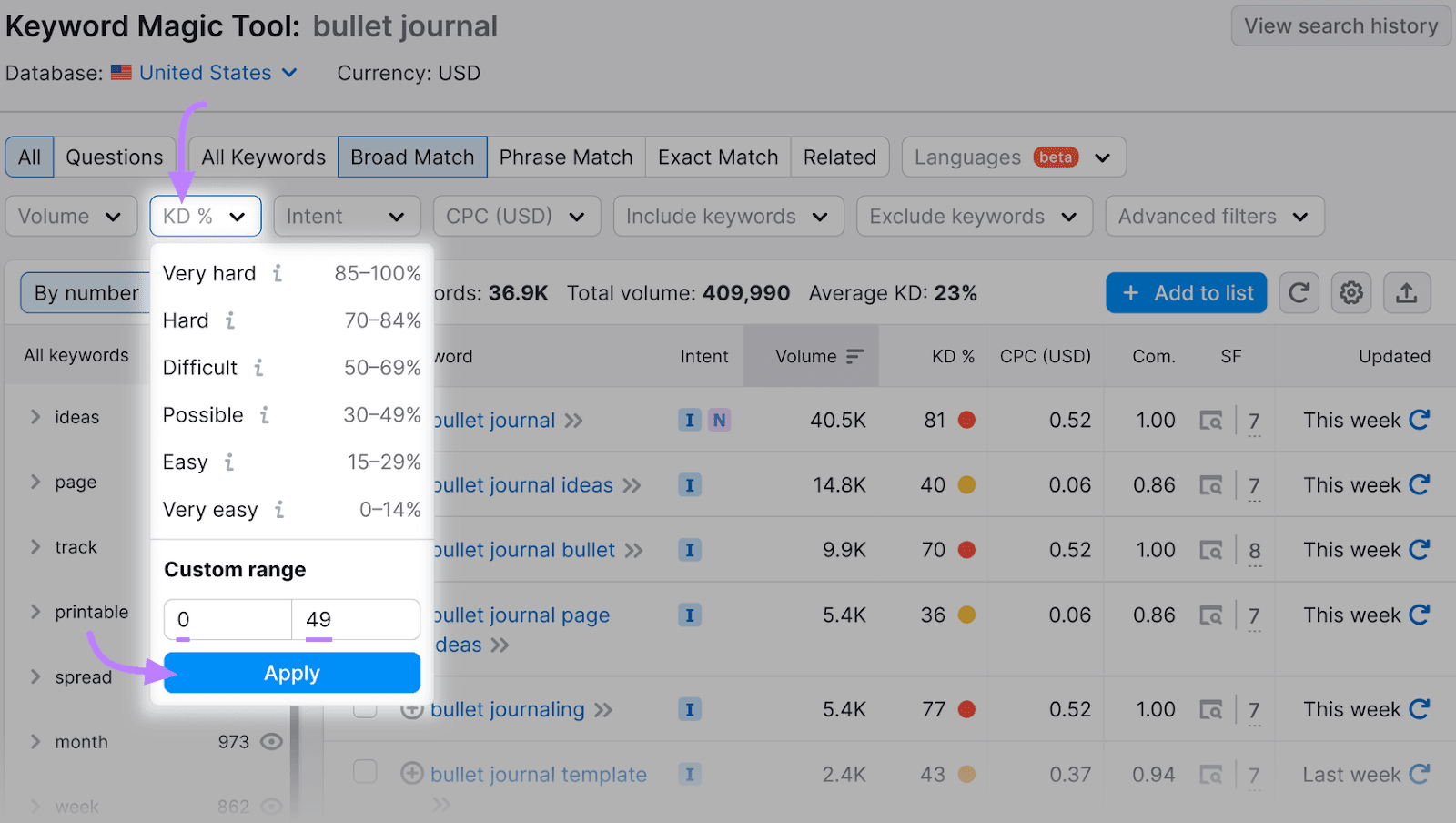Image resolution: width=1456 pixels, height=823 pixels.
Task: Click the United States flag icon
Action: [x=120, y=72]
